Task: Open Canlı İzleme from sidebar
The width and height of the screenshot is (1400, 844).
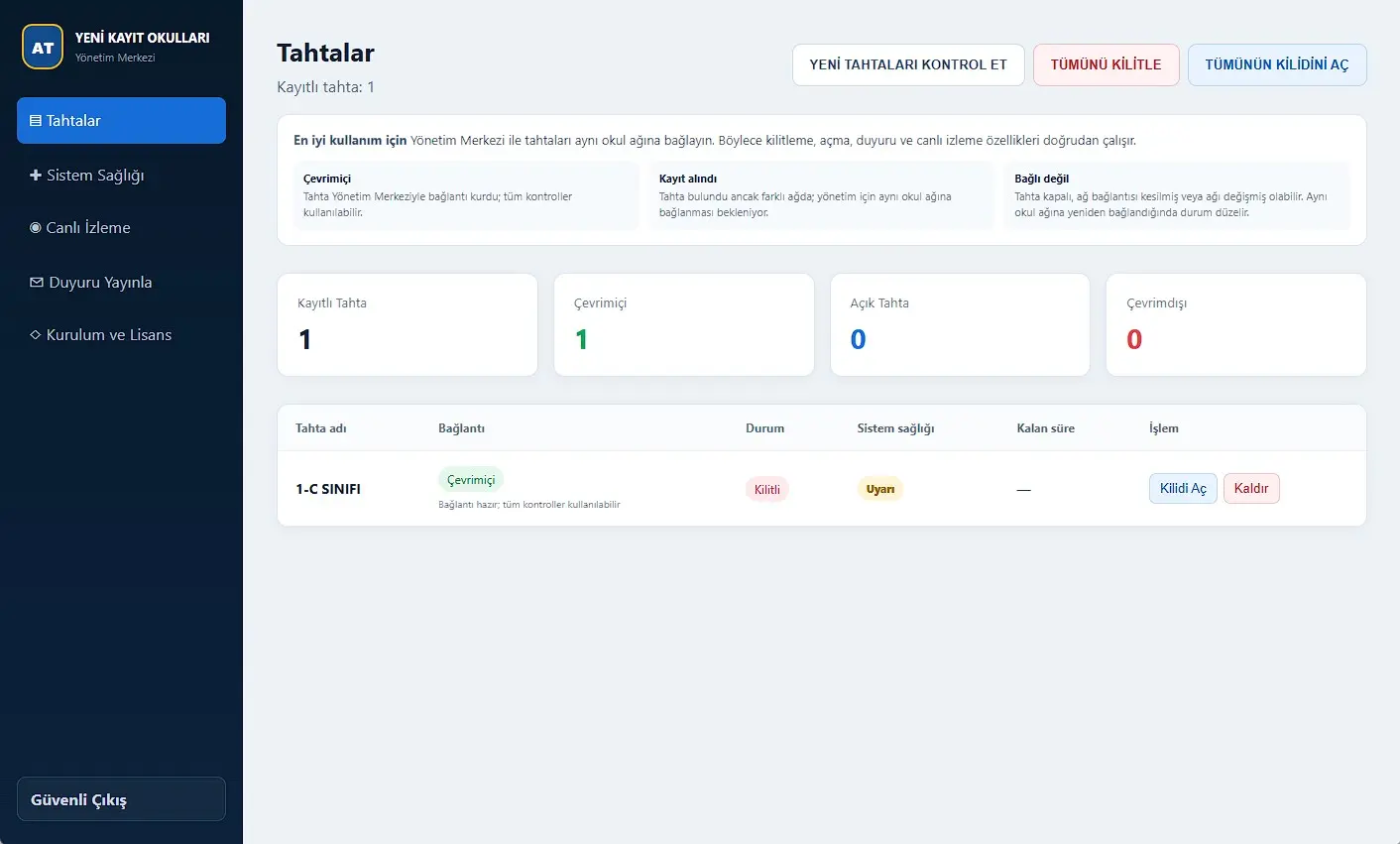Action: (x=121, y=227)
